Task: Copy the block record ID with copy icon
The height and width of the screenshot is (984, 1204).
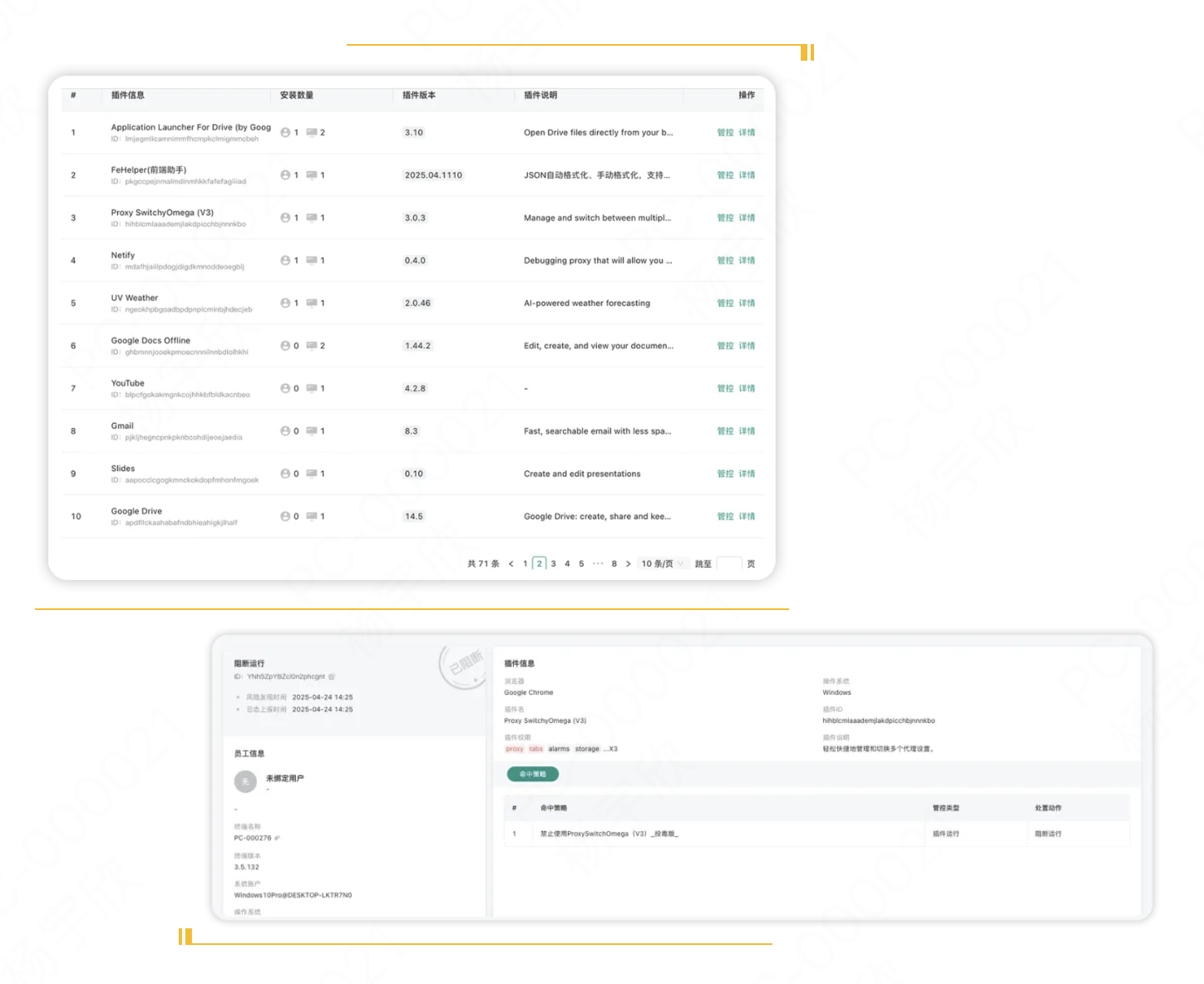Action: (332, 676)
